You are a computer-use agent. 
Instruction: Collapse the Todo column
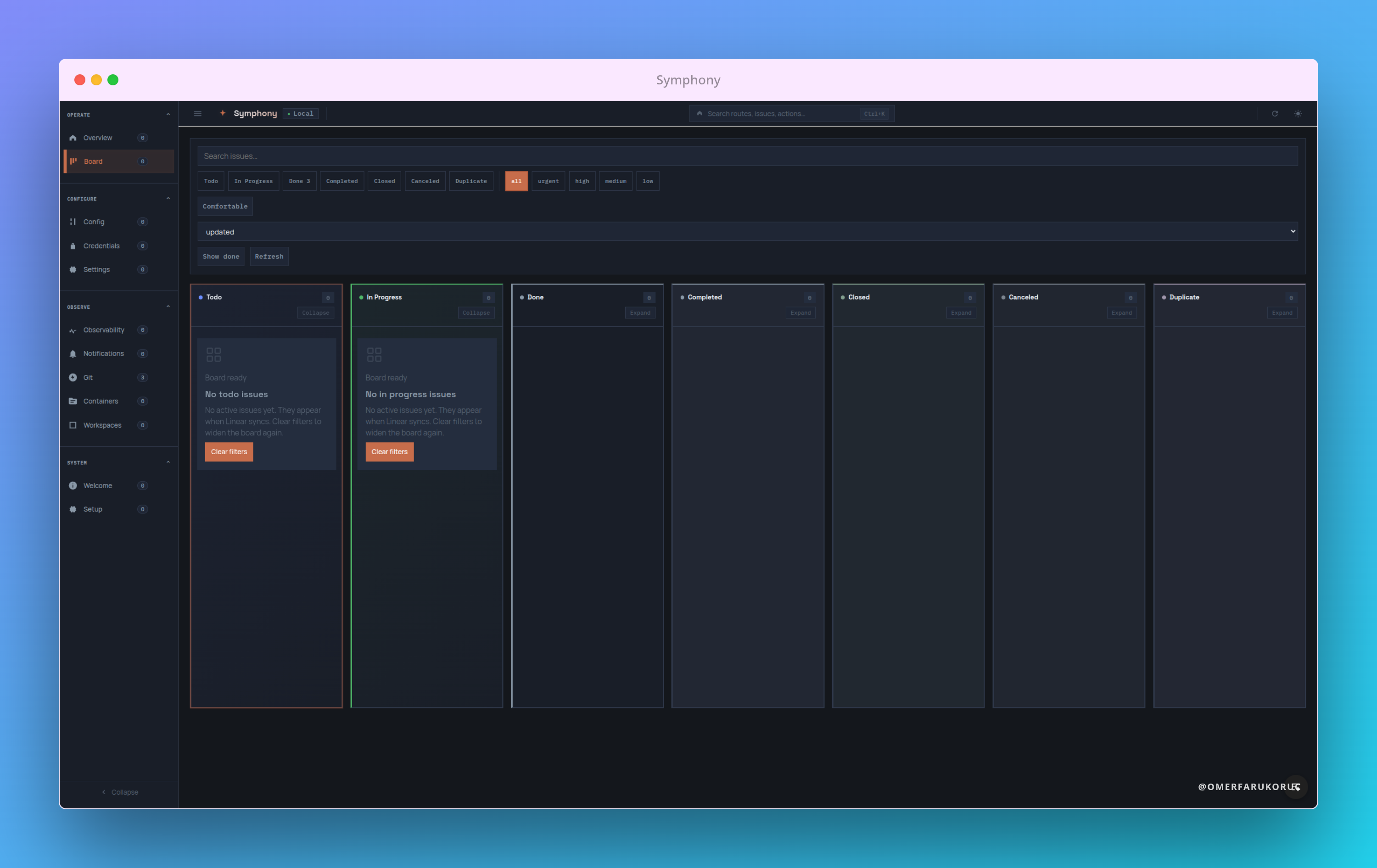tap(316, 312)
